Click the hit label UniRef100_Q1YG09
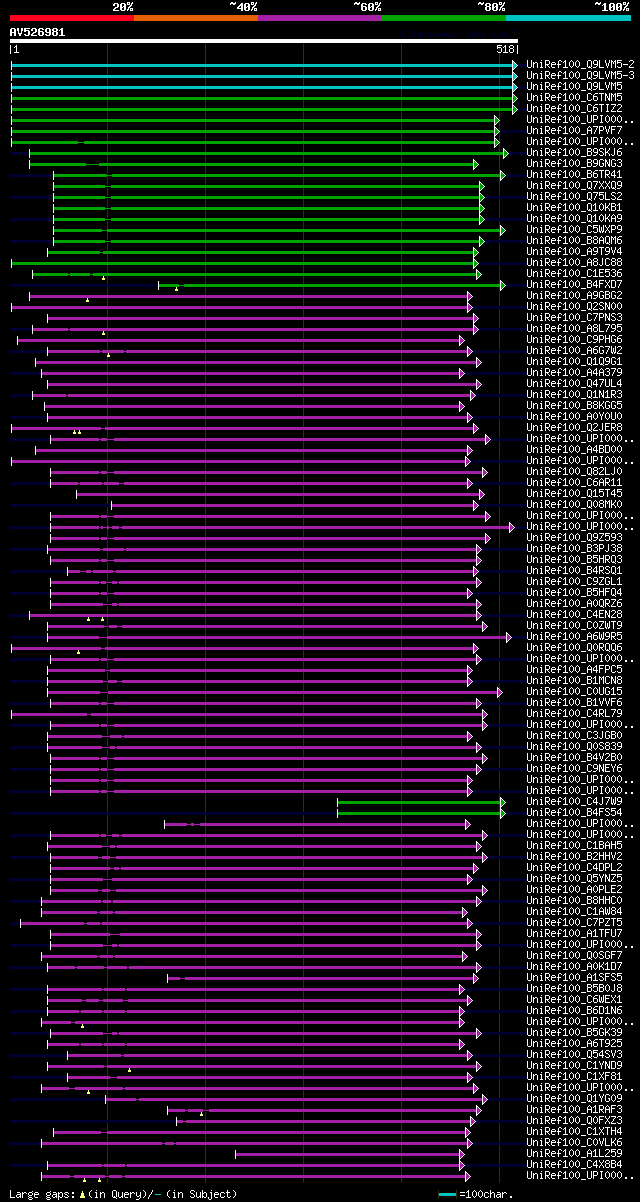The width and height of the screenshot is (640, 1202). coord(575,1098)
